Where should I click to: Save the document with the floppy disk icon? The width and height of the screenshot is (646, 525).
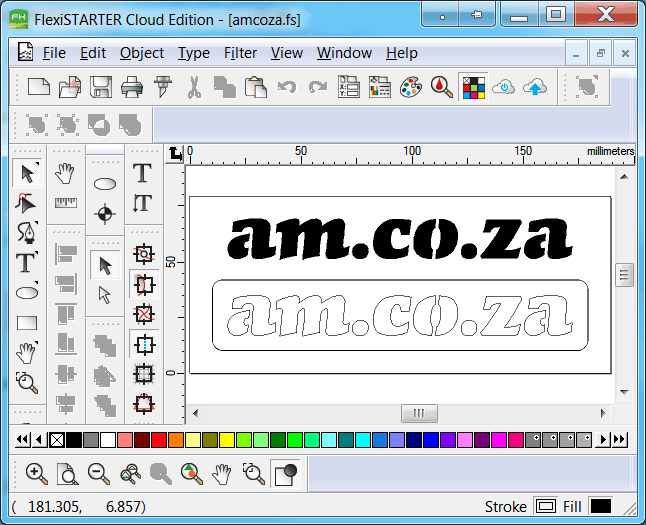[x=101, y=87]
